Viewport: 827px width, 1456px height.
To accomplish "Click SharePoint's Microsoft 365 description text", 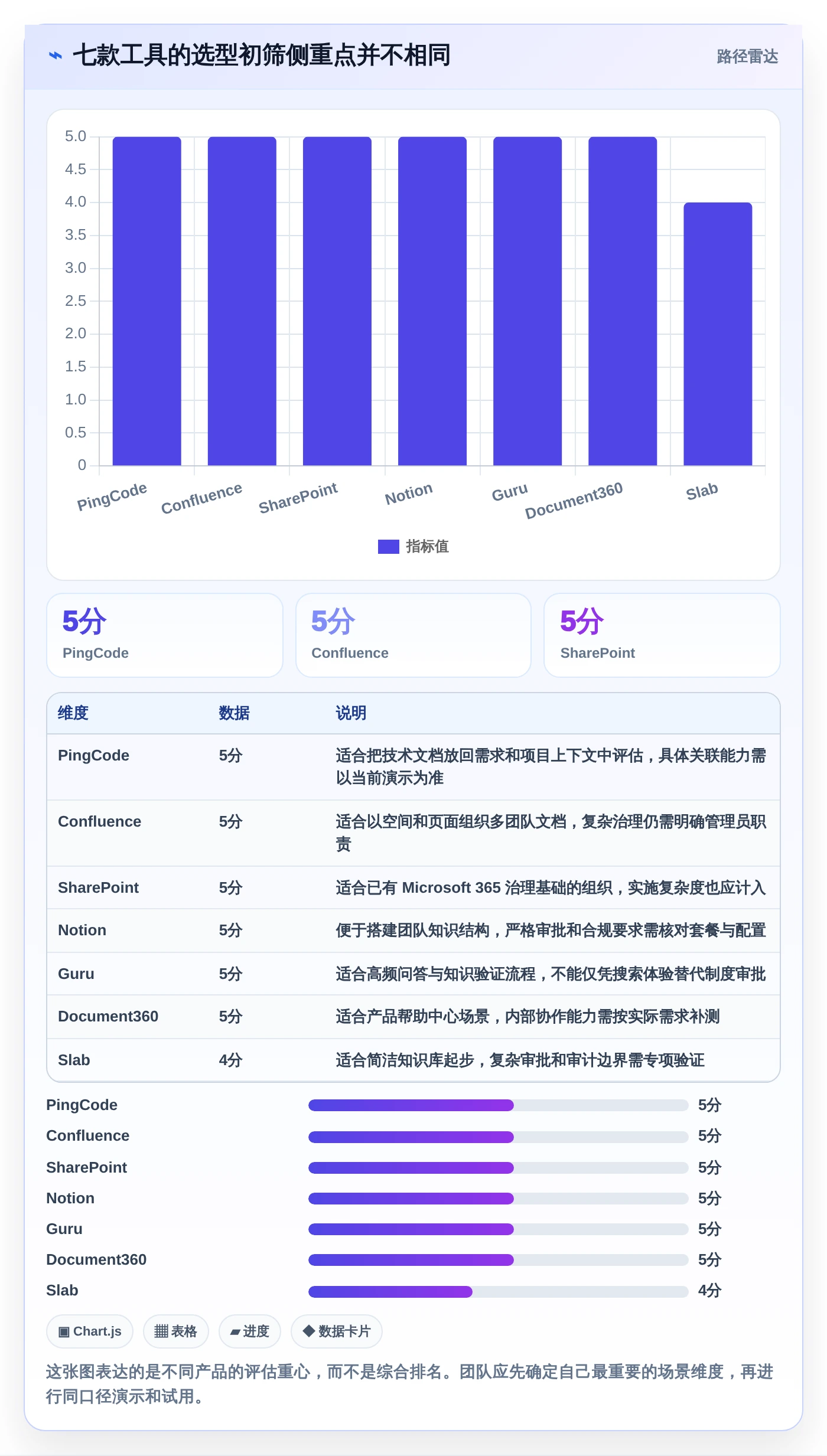I will [551, 888].
